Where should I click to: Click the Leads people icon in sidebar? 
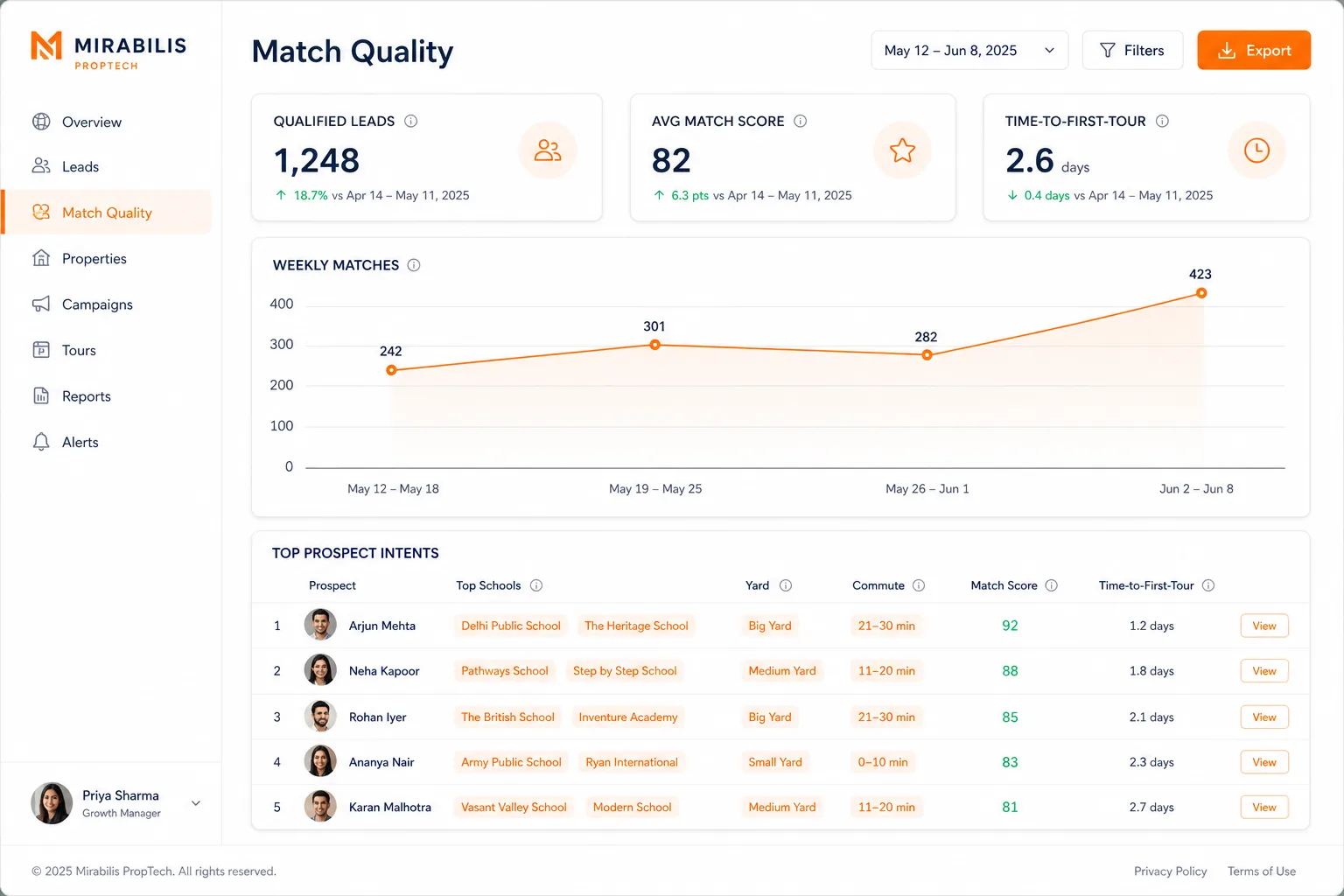(41, 166)
